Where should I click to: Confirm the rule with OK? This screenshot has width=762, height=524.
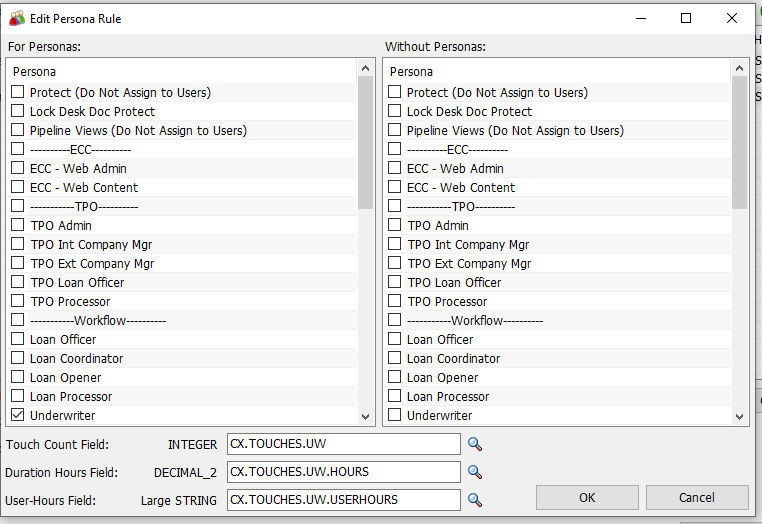tap(587, 498)
